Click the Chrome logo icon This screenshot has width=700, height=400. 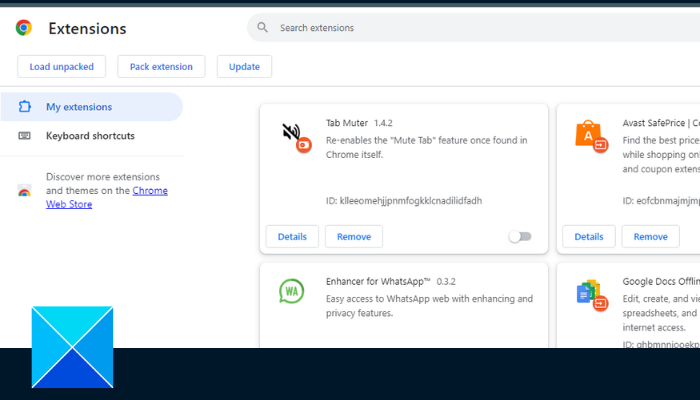coord(23,28)
